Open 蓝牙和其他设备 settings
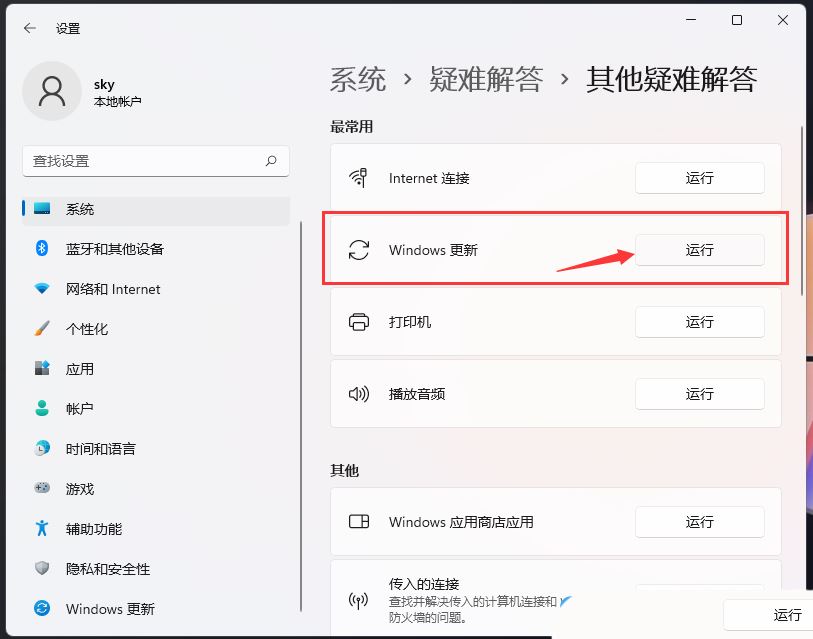Screen dimensions: 813x639 point(156,249)
